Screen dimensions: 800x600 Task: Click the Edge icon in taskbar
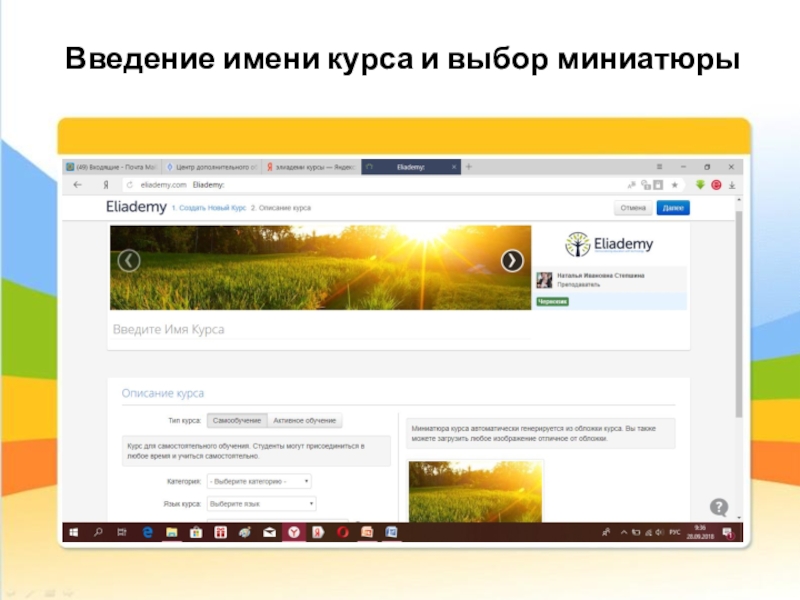tap(146, 532)
